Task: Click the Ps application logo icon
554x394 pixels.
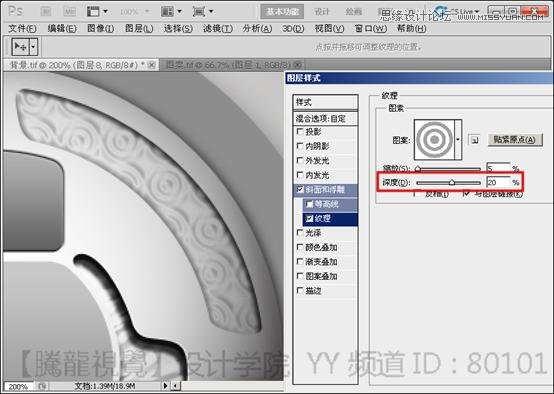Action: (x=15, y=11)
